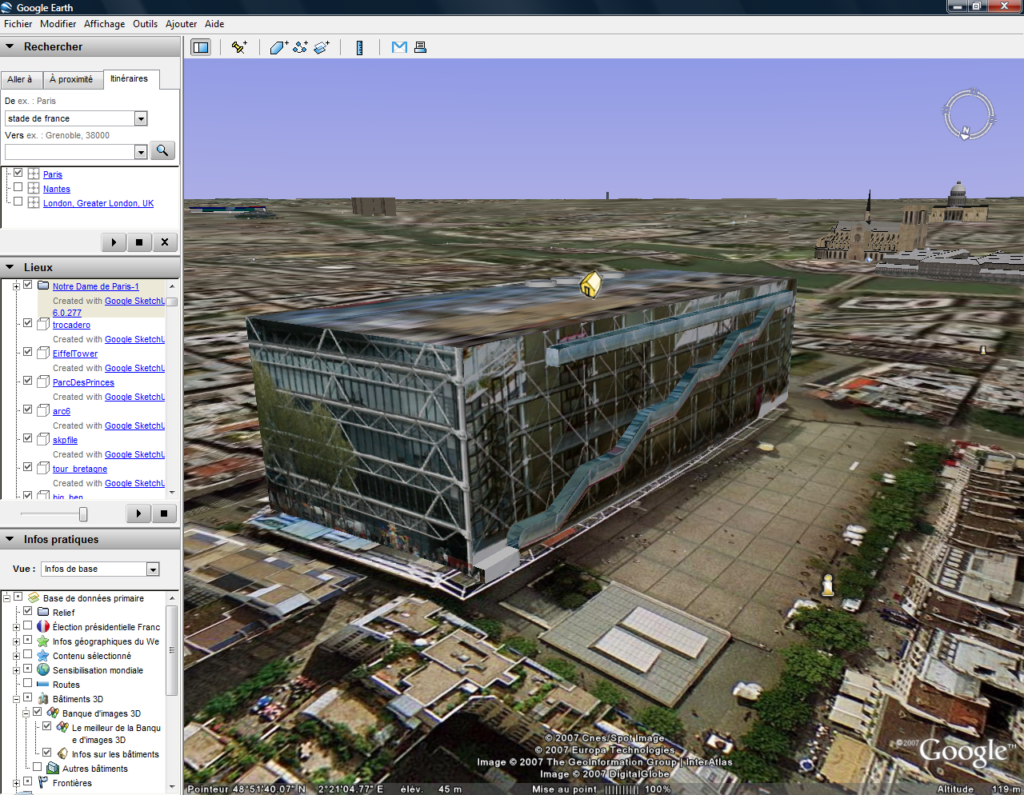Viewport: 1024px width, 795px height.
Task: Click the north compass navigation ring
Action: (x=968, y=114)
